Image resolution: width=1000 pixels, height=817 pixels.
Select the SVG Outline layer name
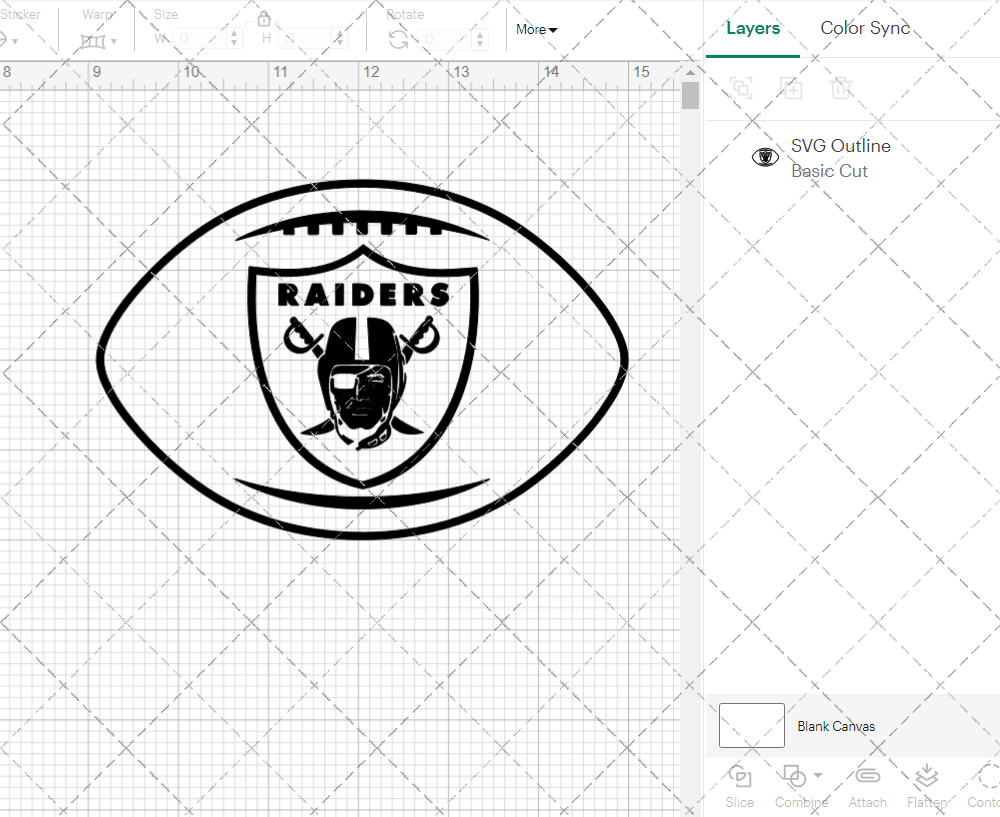[x=841, y=146]
